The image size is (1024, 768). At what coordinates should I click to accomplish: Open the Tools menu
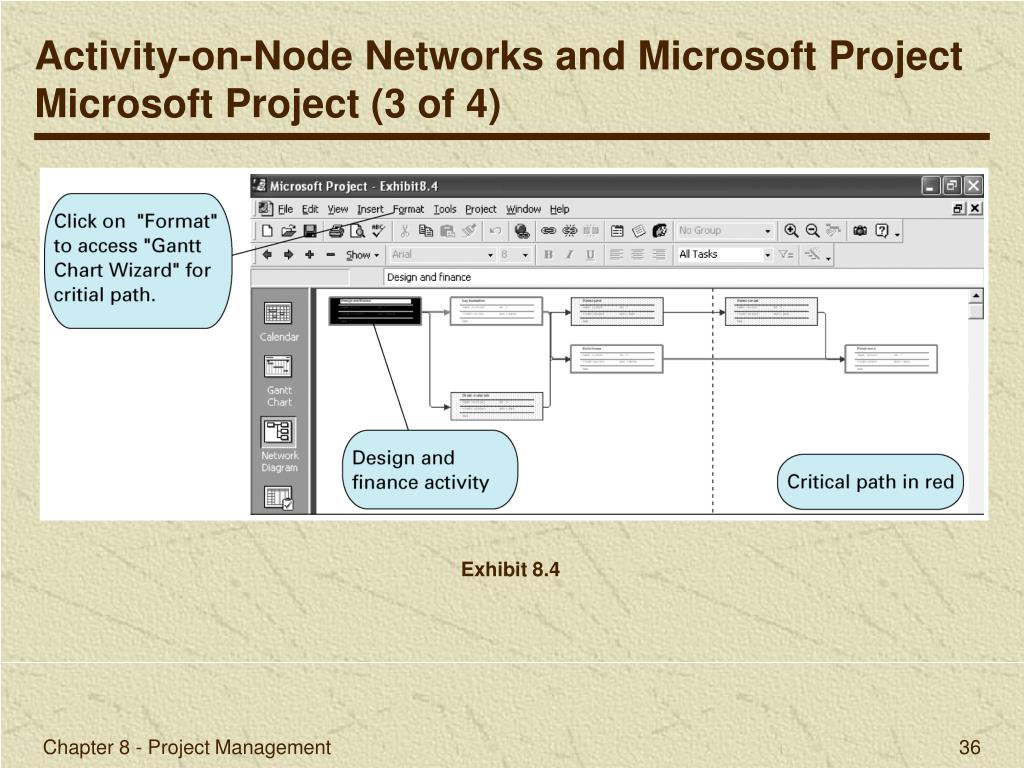click(445, 209)
